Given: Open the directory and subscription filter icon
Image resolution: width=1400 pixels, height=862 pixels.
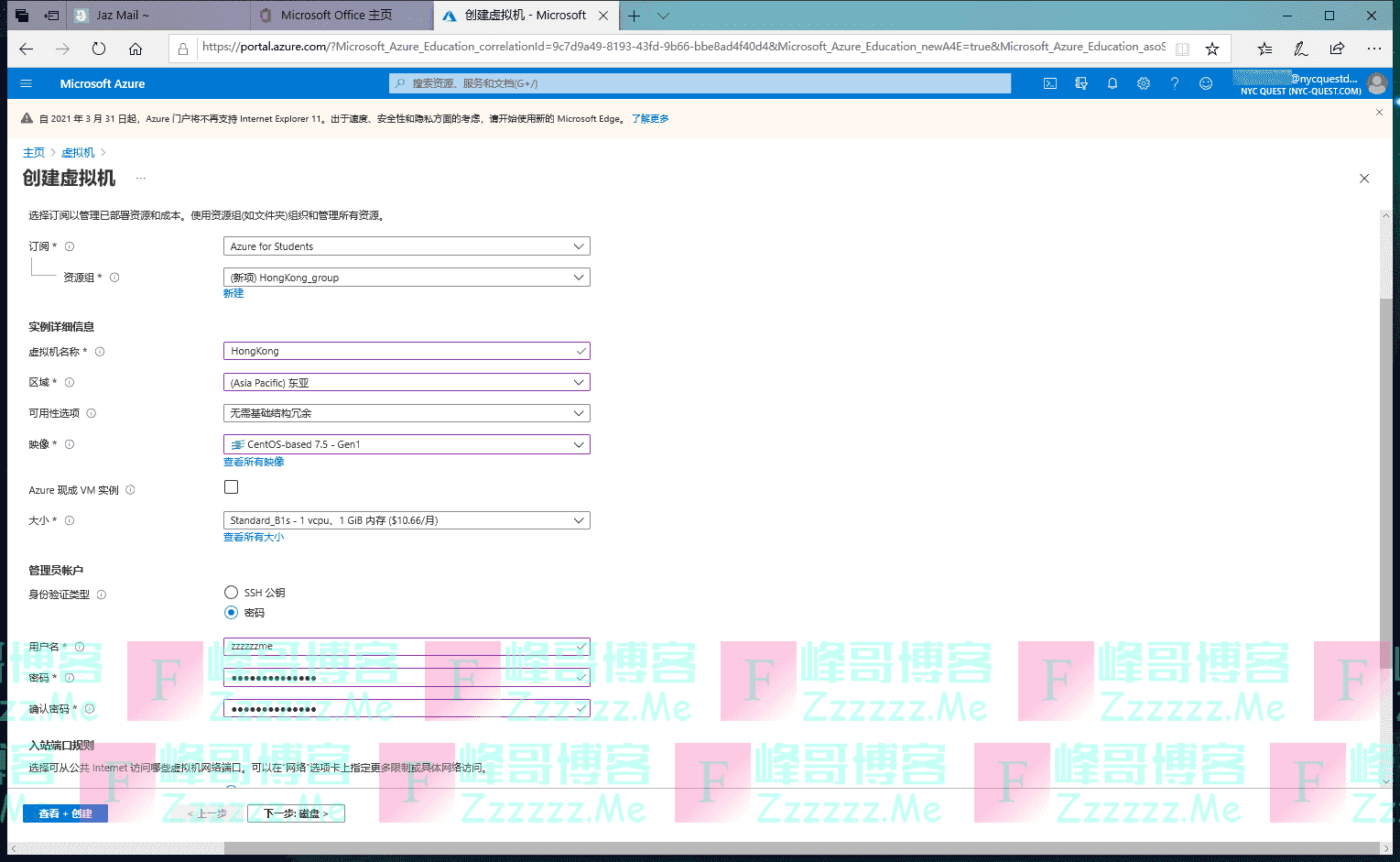Looking at the screenshot, I should (x=1081, y=83).
